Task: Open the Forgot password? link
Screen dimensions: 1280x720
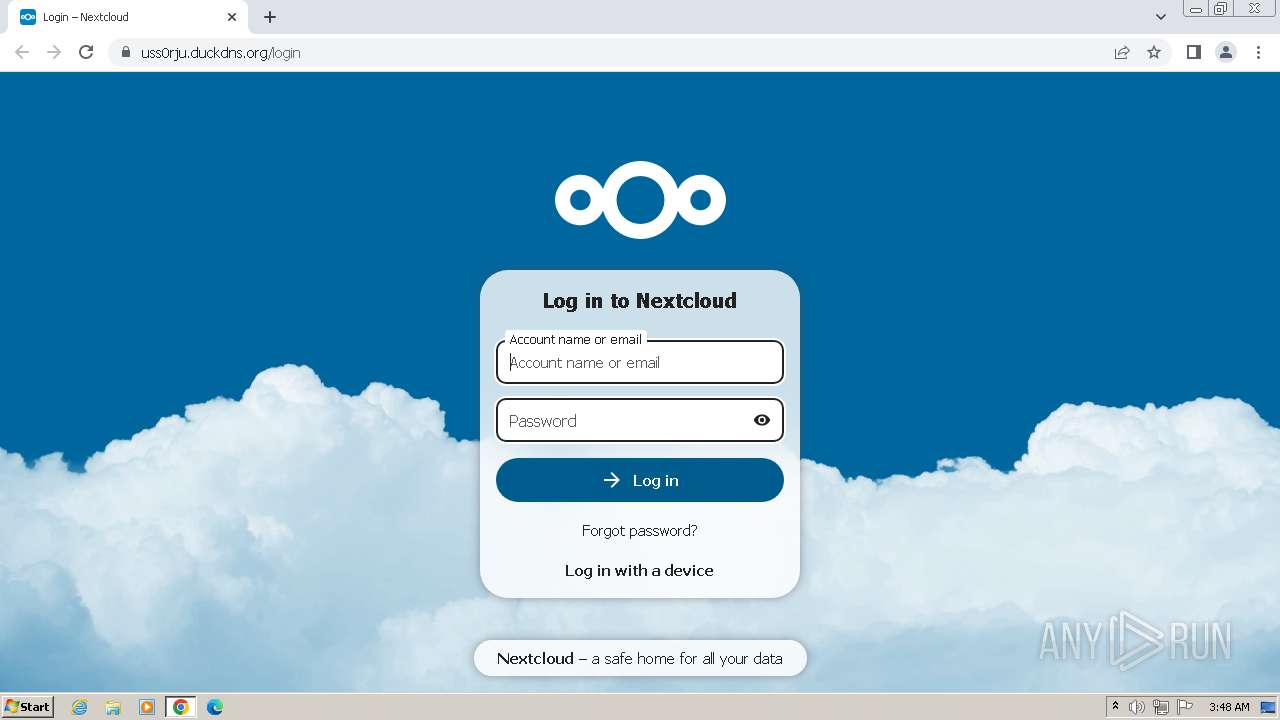Action: [x=640, y=530]
